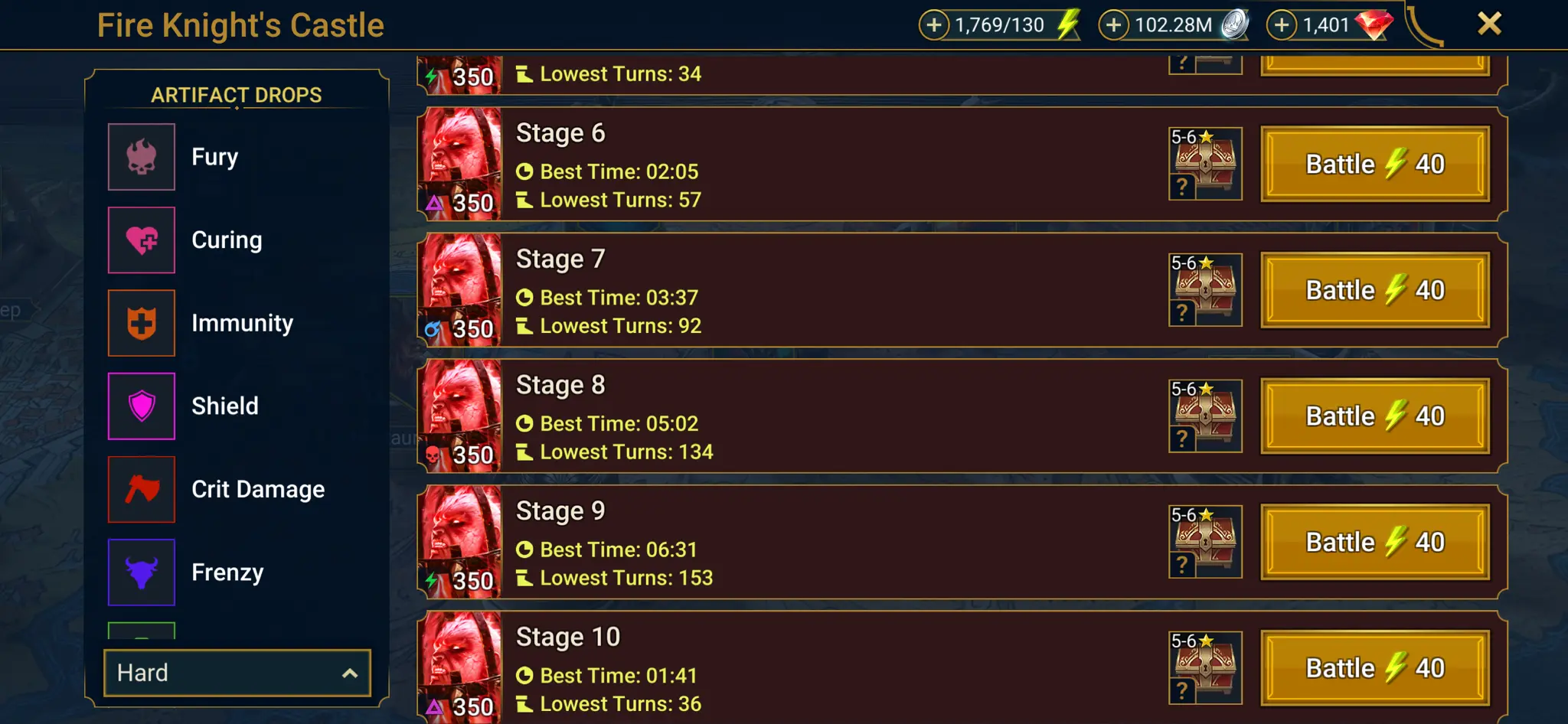This screenshot has height=724, width=1568.
Task: Select the Stage 9 row
Action: point(962,542)
